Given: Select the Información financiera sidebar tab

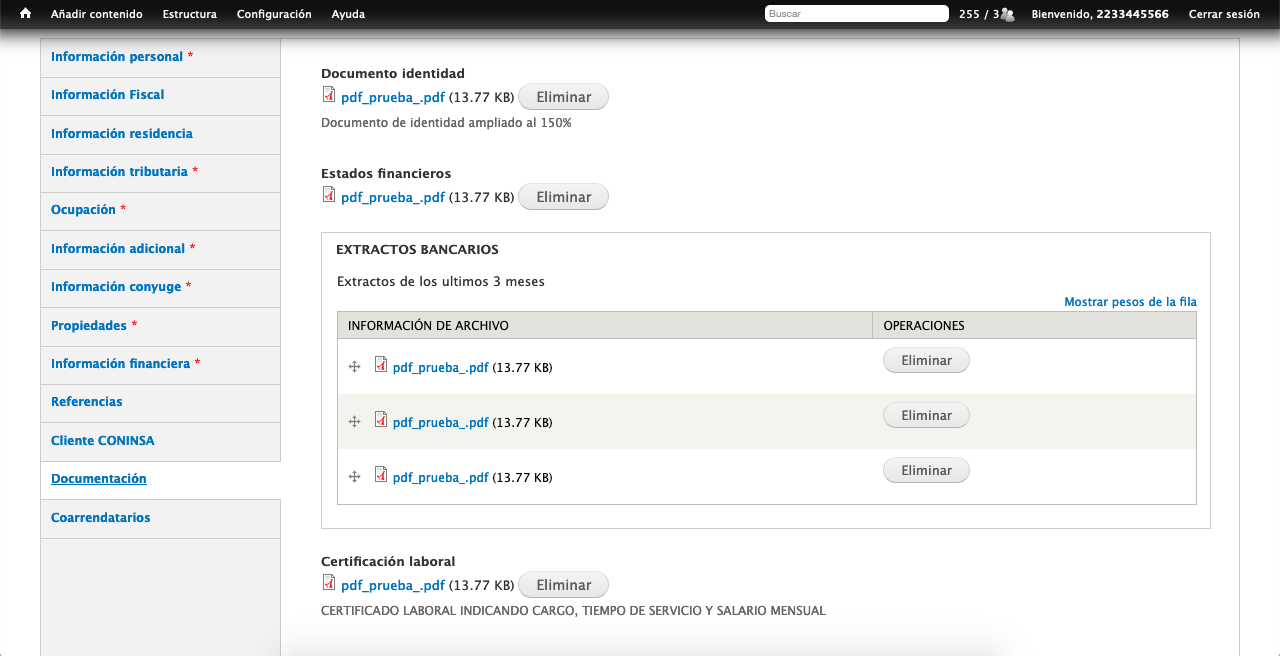Looking at the screenshot, I should point(120,364).
